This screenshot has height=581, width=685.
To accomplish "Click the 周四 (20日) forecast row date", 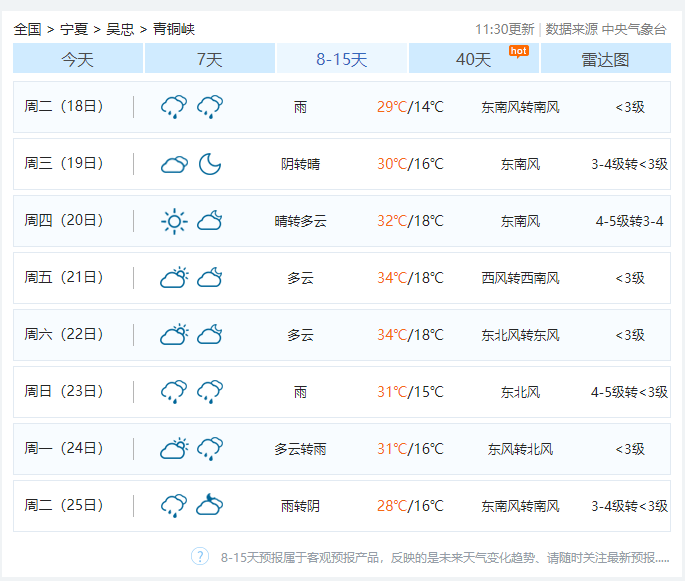I will (x=64, y=221).
